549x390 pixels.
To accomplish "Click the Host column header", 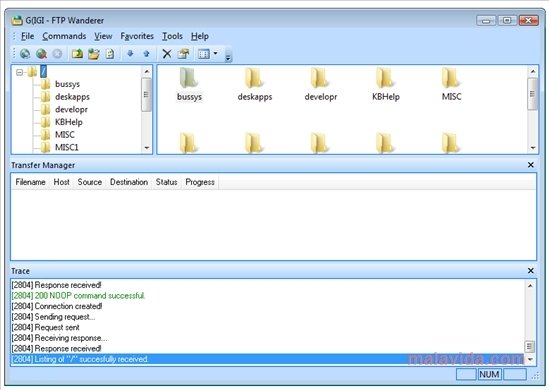I will click(61, 182).
